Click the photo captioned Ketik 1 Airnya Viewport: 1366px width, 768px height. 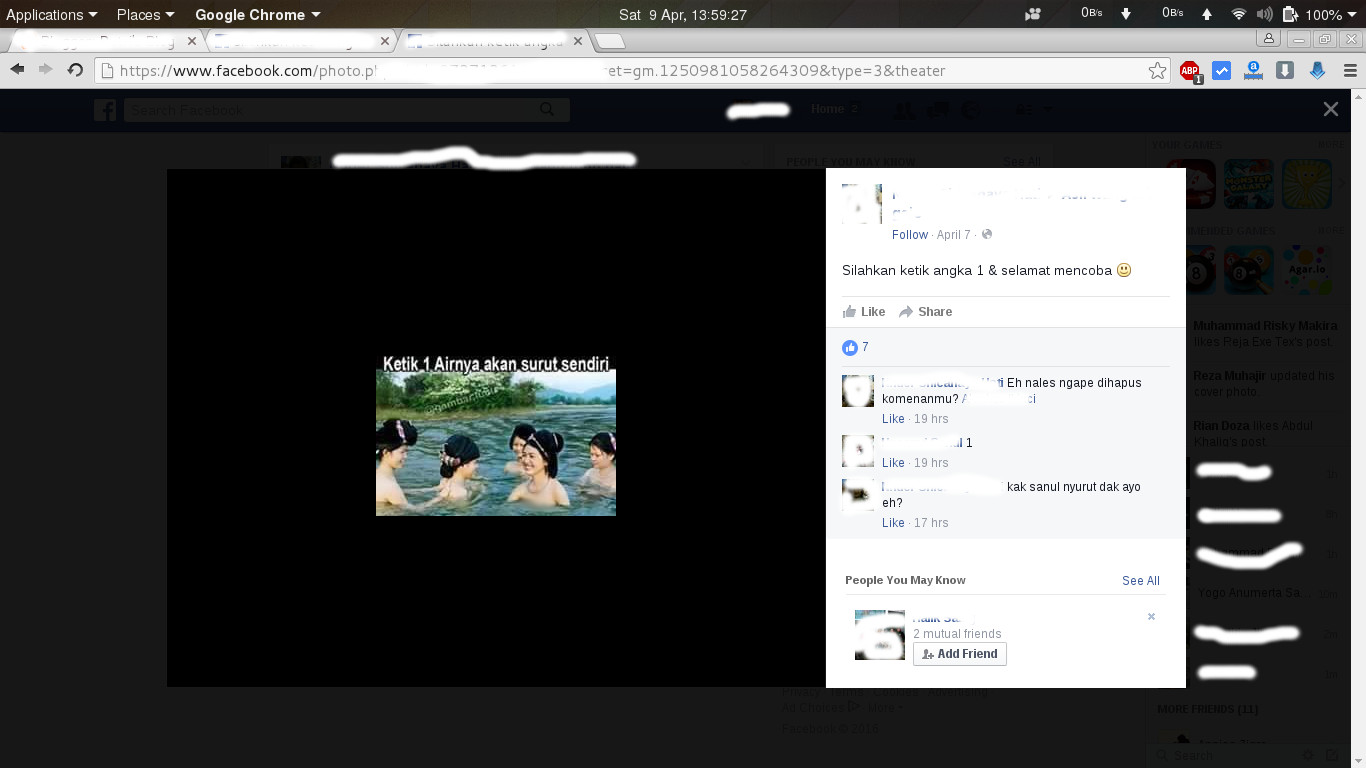tap(496, 435)
